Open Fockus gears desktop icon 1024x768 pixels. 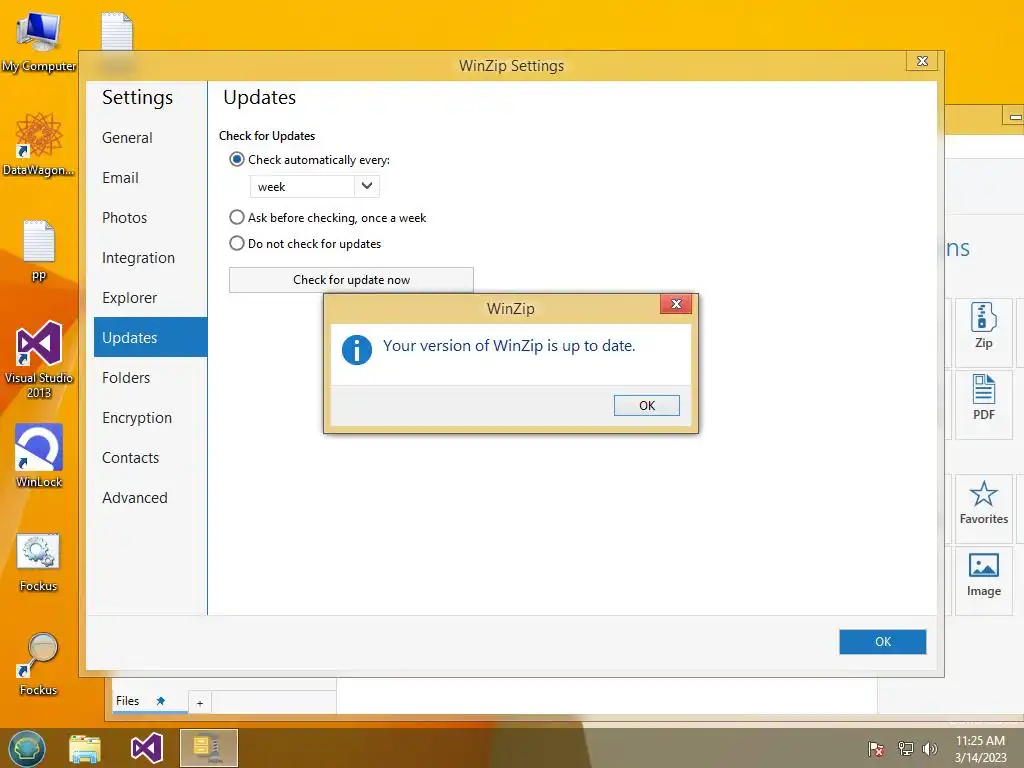pyautogui.click(x=39, y=562)
